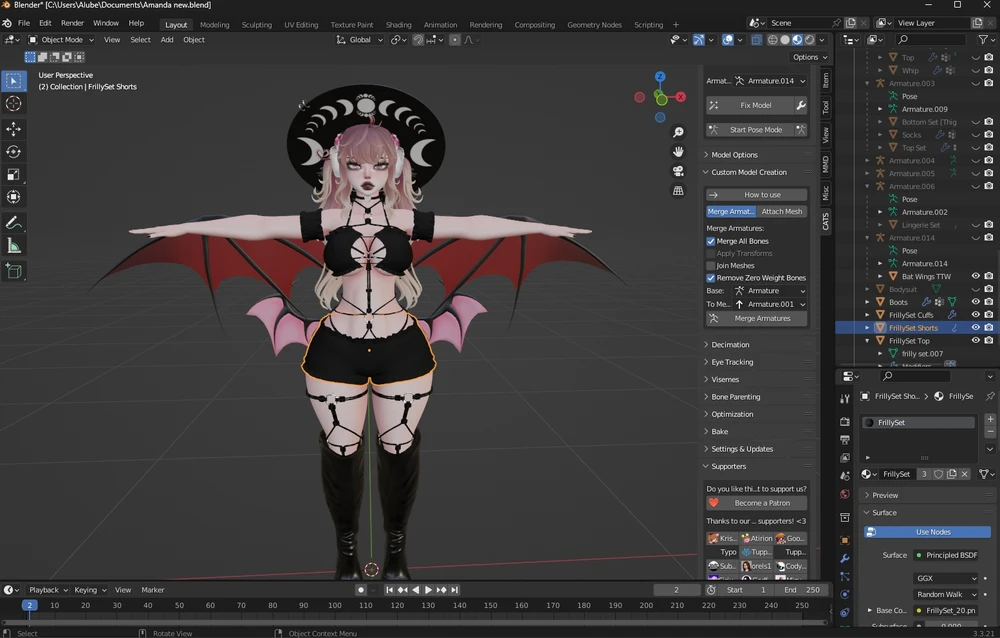
Task: Click the current frame number field
Action: pyautogui.click(x=676, y=590)
